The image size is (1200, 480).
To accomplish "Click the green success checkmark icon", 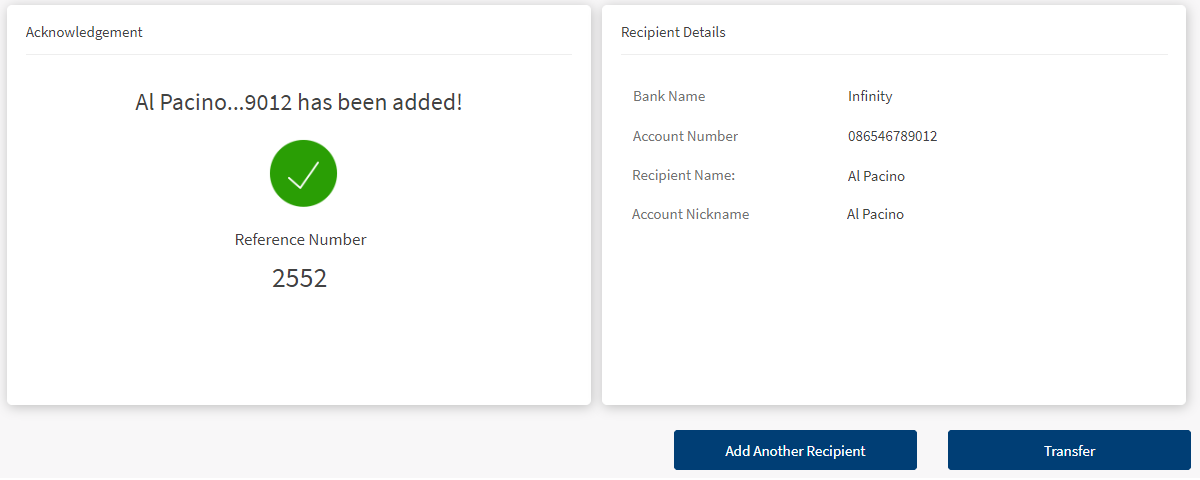I will coord(303,174).
